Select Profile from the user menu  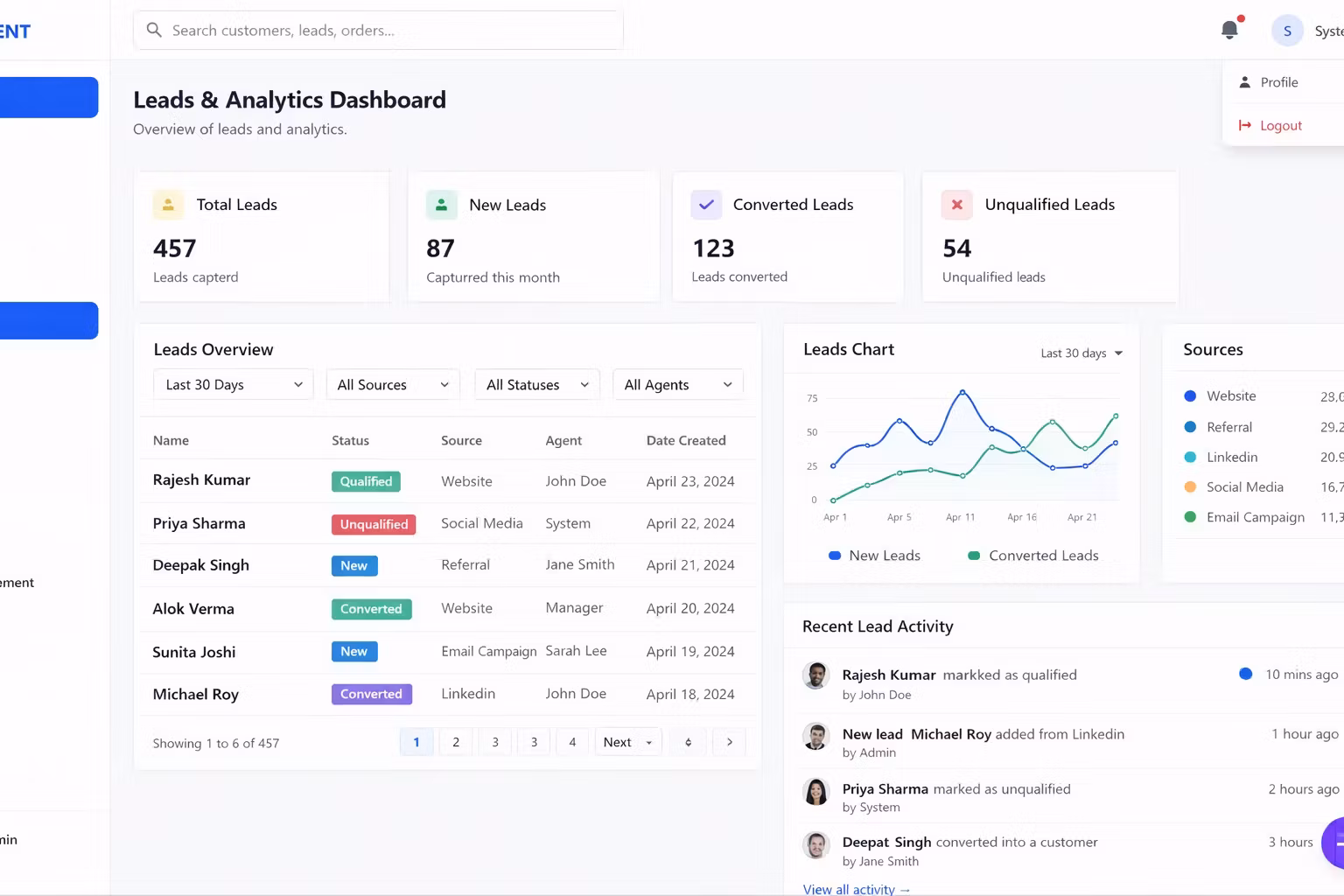[x=1278, y=82]
